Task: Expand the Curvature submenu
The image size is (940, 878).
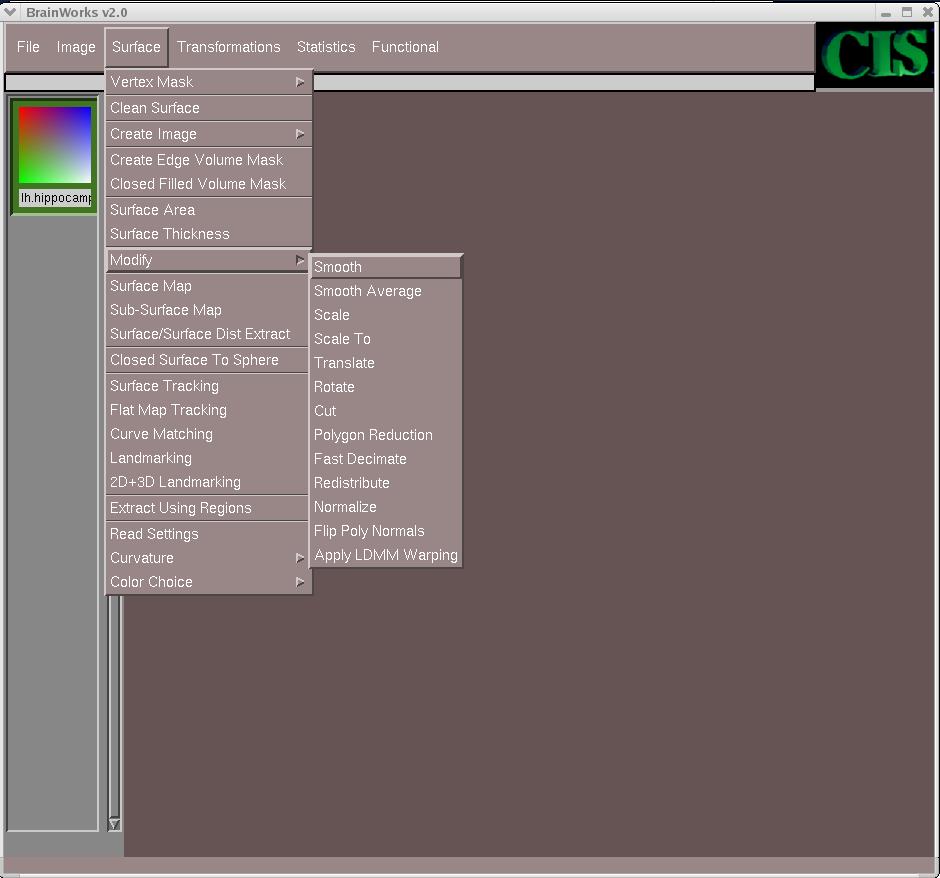Action: coord(209,558)
